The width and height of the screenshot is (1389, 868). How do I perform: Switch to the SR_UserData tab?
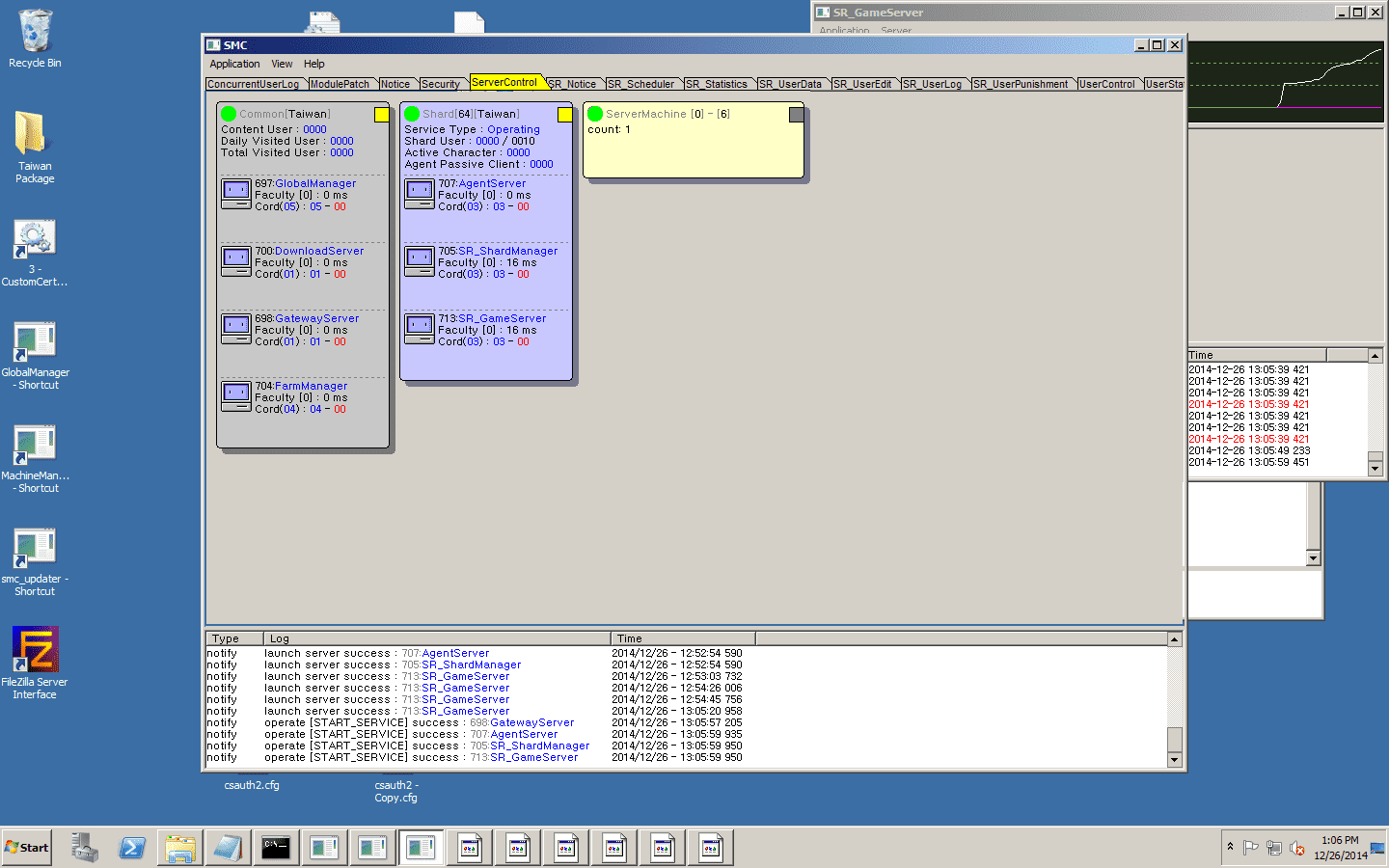pyautogui.click(x=791, y=84)
